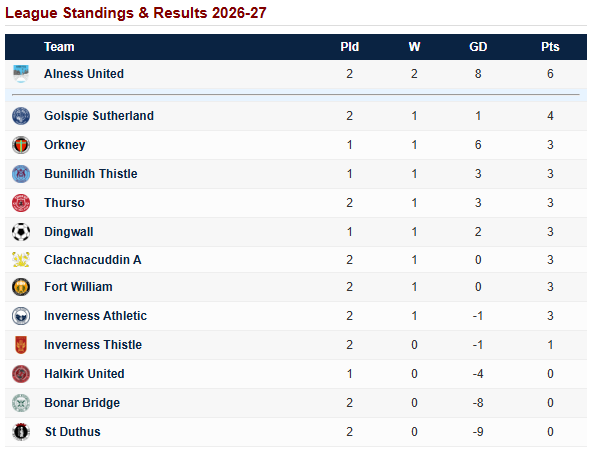
Task: Open the Alness United team link
Action: (84, 73)
